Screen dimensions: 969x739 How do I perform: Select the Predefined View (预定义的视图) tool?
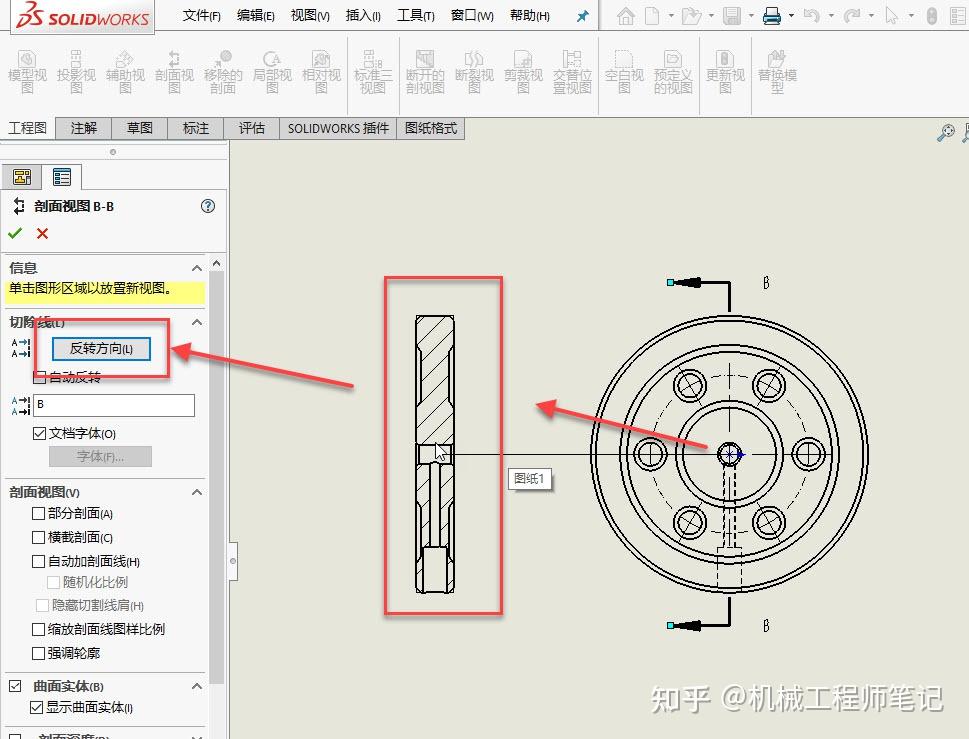coord(673,72)
